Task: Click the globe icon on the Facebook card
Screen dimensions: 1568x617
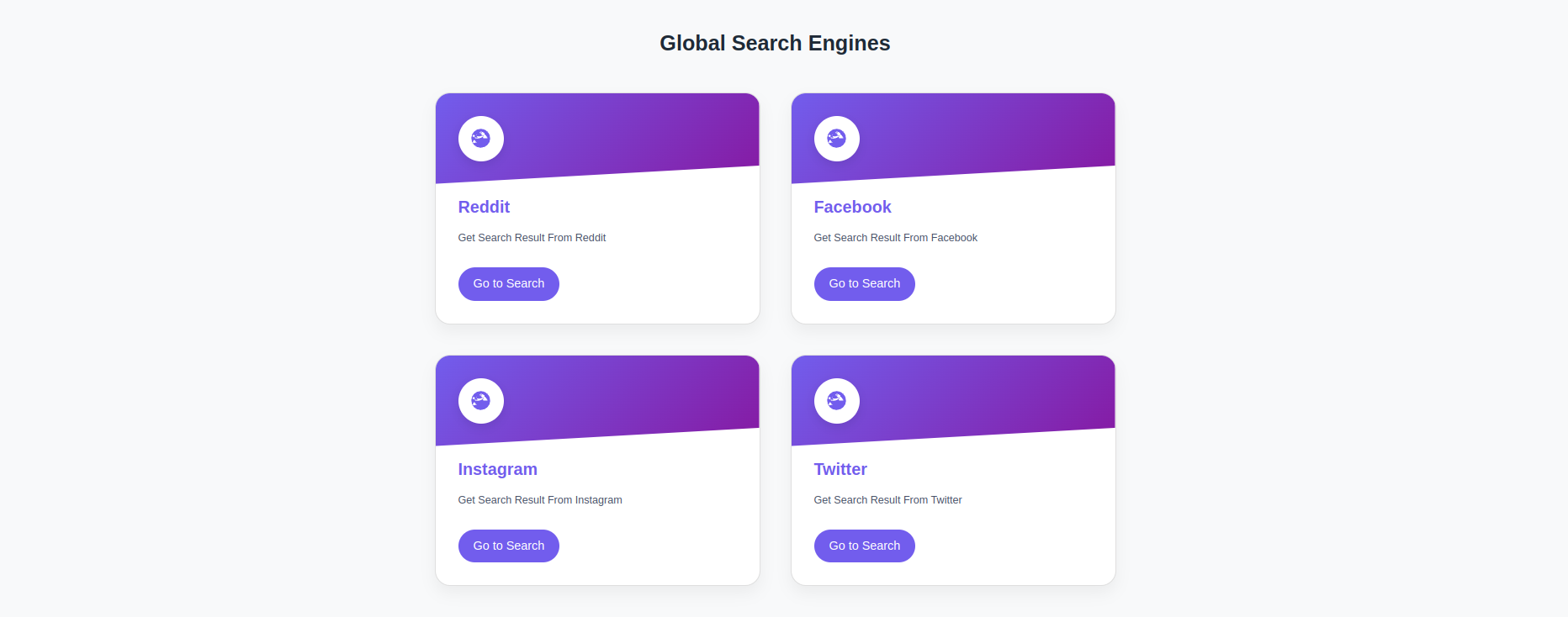Action: (x=836, y=138)
